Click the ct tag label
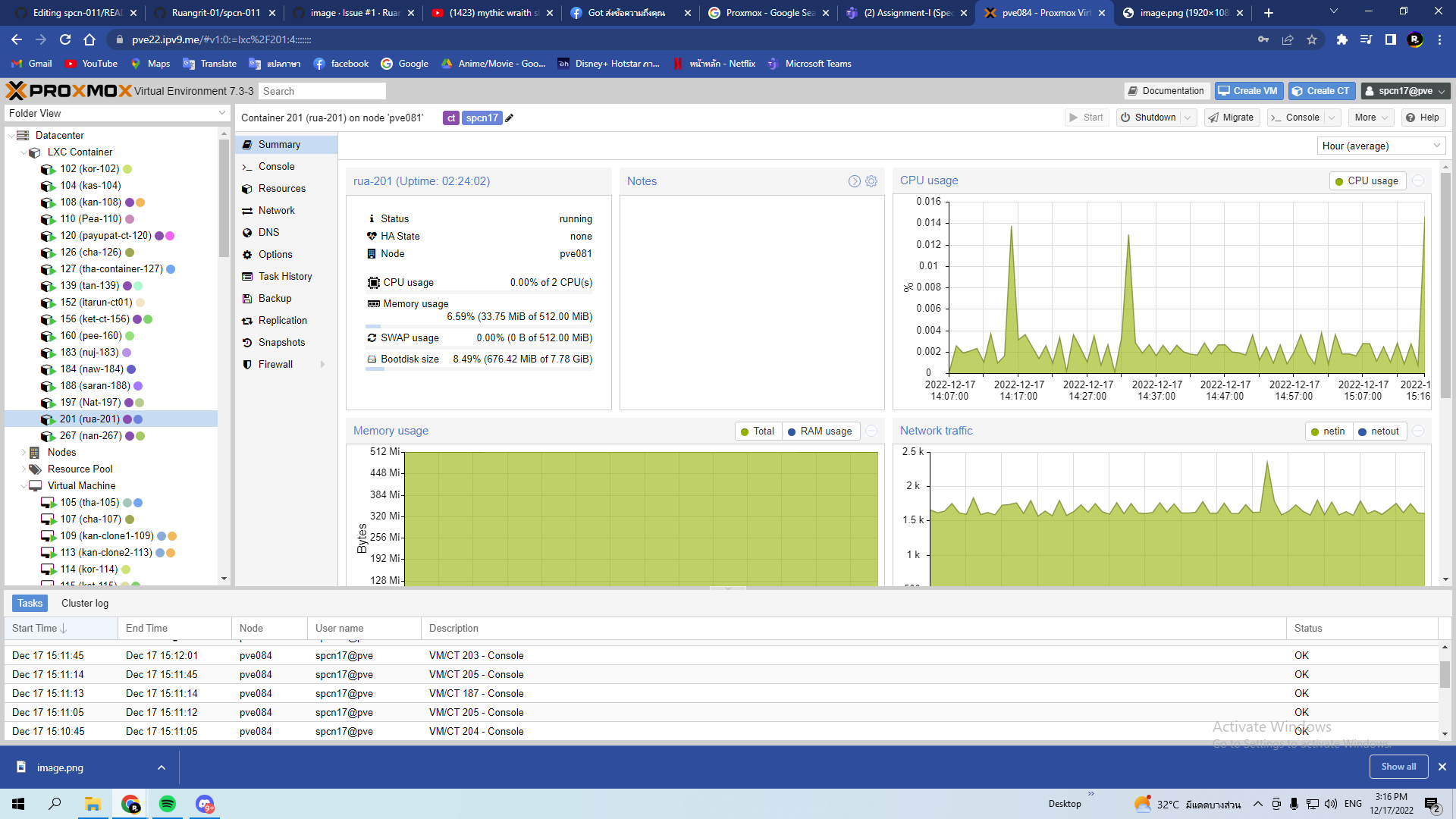 (451, 118)
